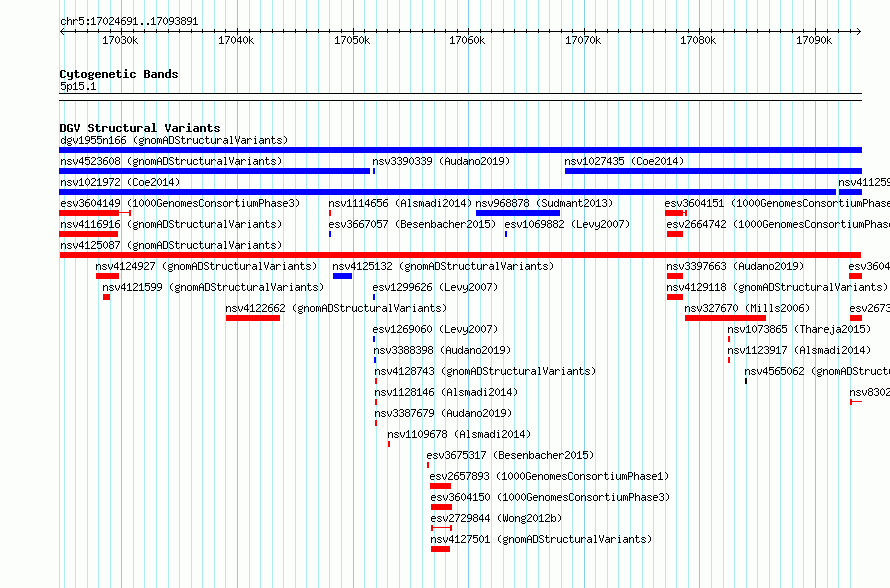Click the 17080k ruler mark
The height and width of the screenshot is (588, 890).
[698, 40]
